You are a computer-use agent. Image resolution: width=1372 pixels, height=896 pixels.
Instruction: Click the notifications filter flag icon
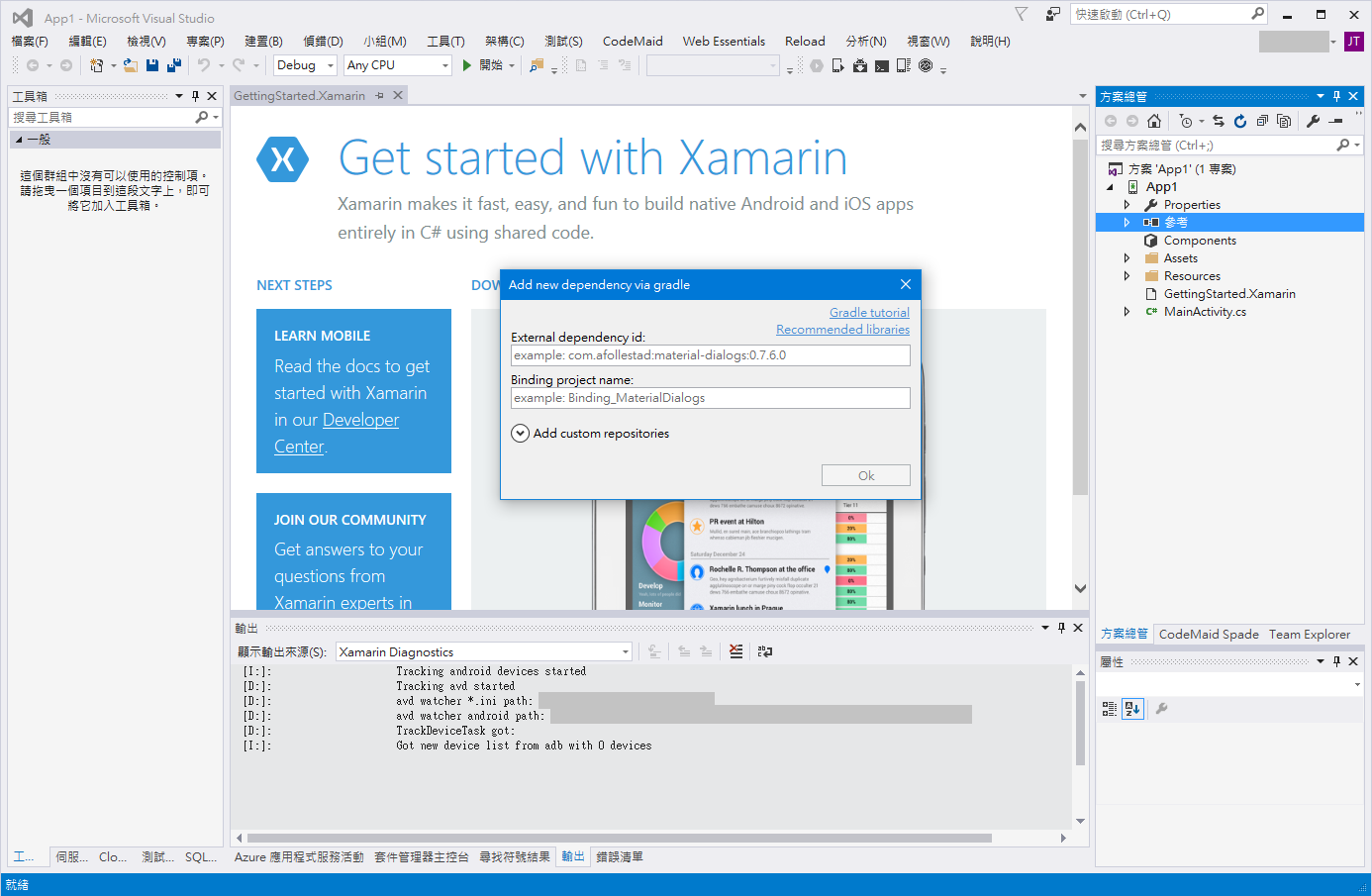(x=1022, y=14)
